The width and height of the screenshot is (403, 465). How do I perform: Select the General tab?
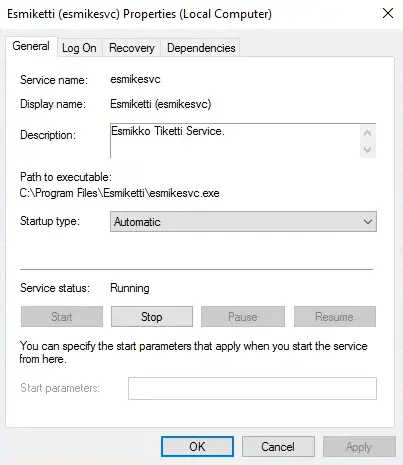click(x=31, y=46)
